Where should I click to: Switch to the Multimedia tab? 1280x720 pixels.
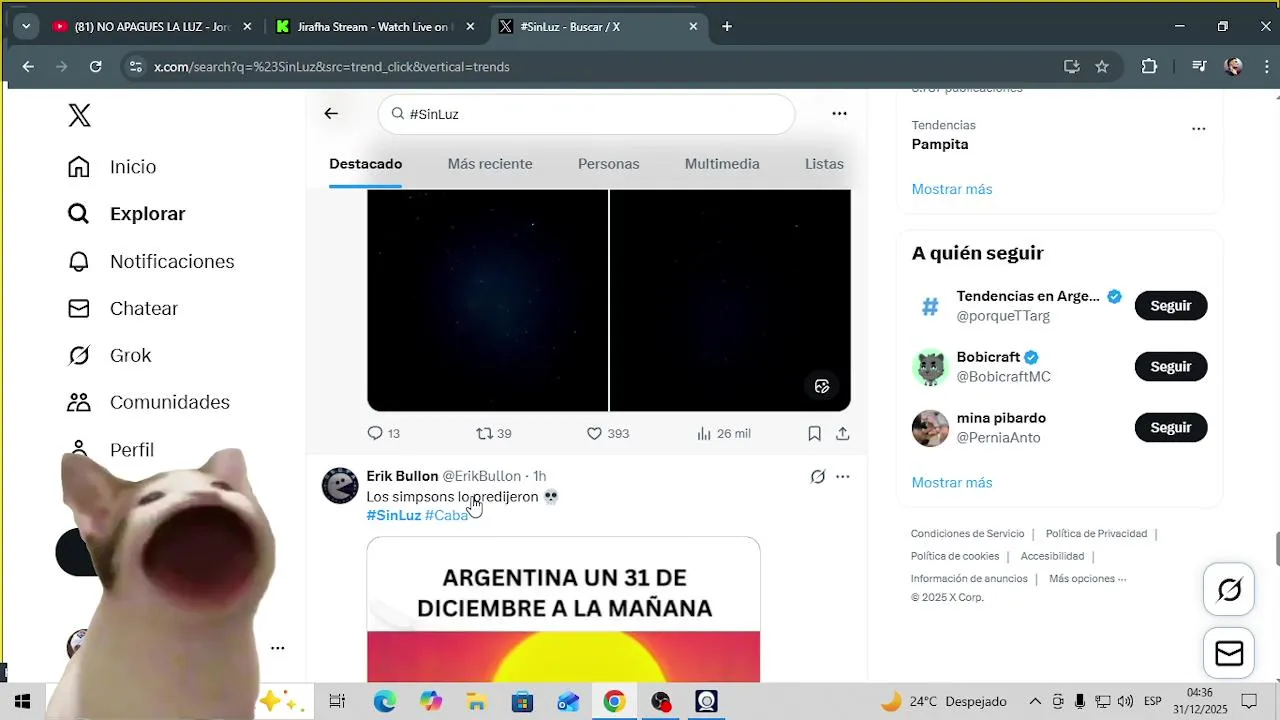click(722, 164)
